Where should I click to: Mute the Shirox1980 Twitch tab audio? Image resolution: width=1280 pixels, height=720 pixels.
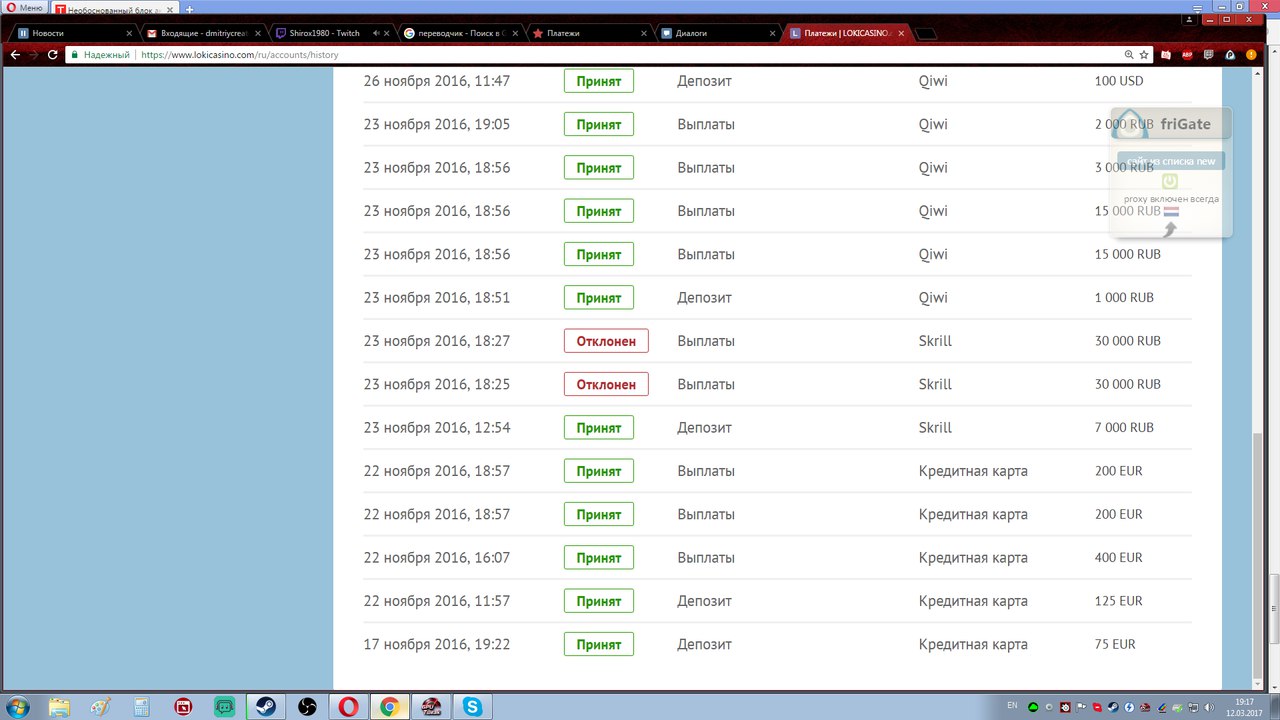point(375,33)
